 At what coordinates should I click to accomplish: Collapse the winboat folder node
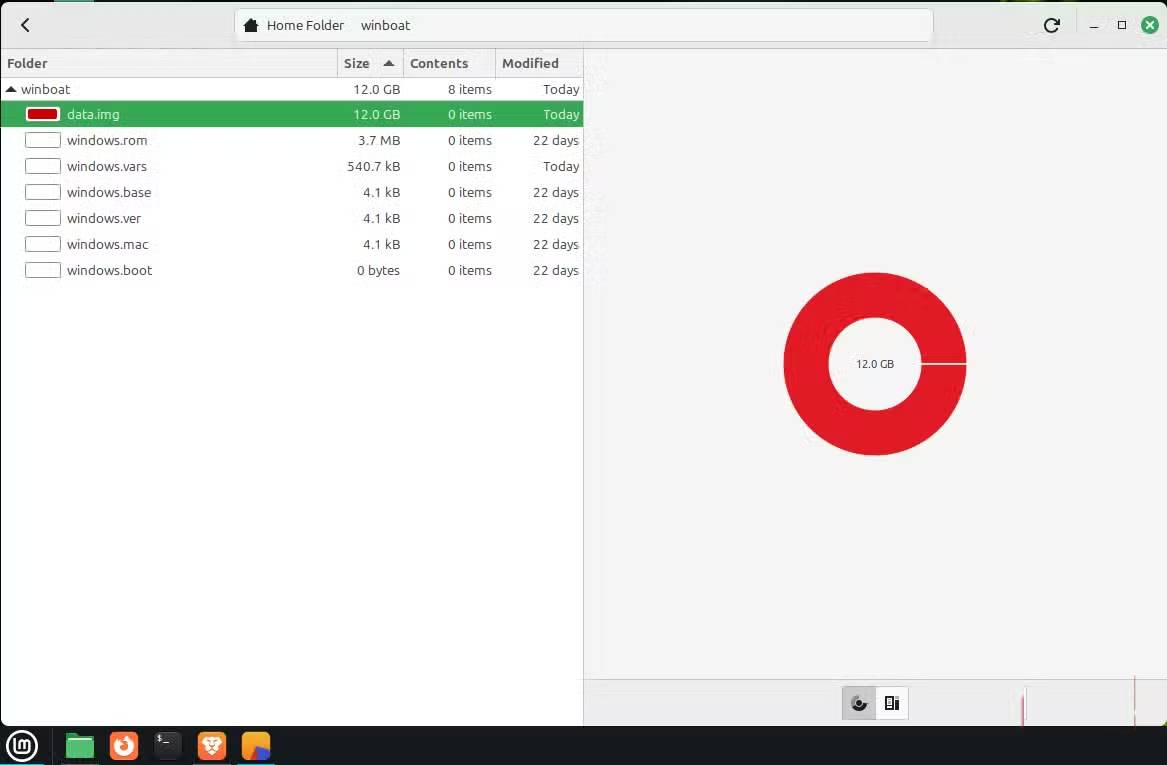click(x=10, y=89)
